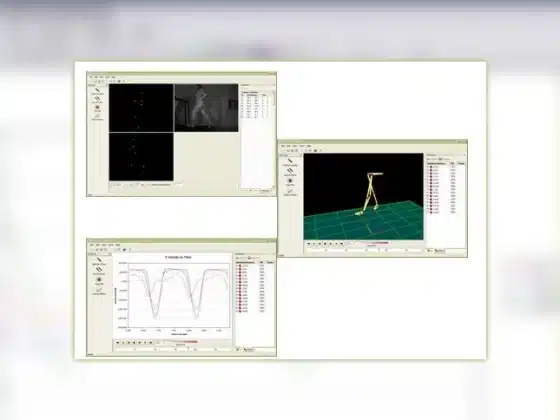Click the skip-to-start playback button under the 3D skeleton view
Viewport: 560px width, 420px height.
(309, 244)
